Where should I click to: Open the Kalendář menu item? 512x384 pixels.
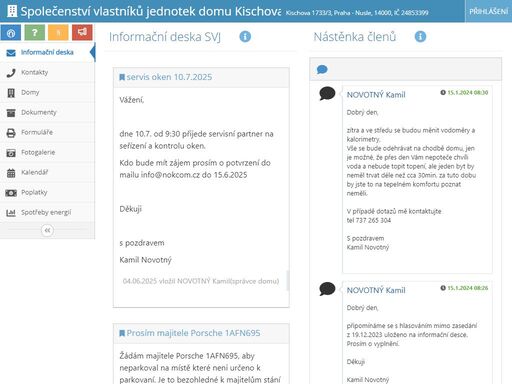pyautogui.click(x=47, y=172)
